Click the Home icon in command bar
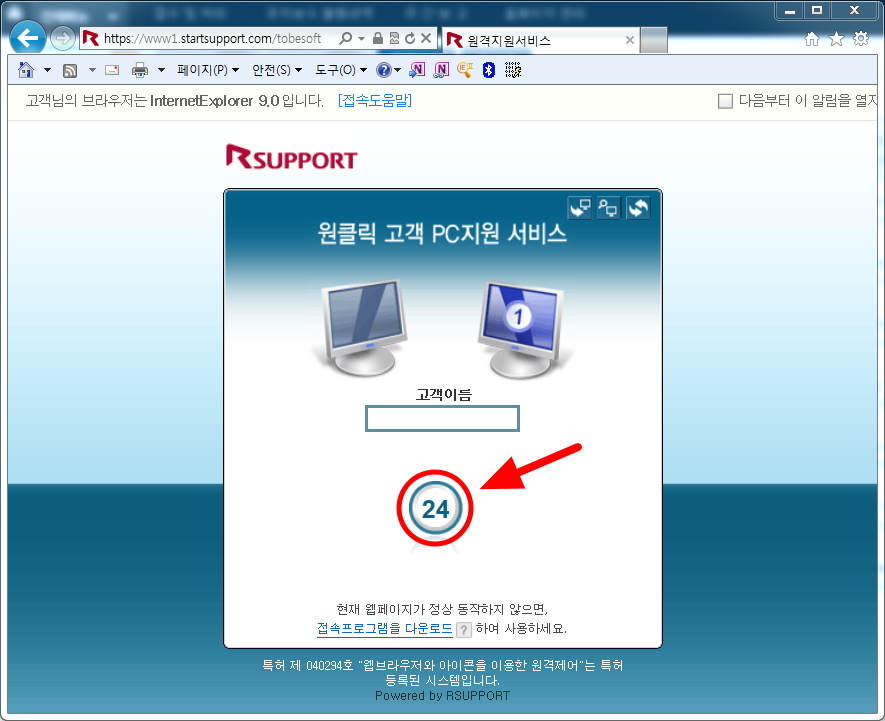The width and height of the screenshot is (885, 721). click(26, 70)
